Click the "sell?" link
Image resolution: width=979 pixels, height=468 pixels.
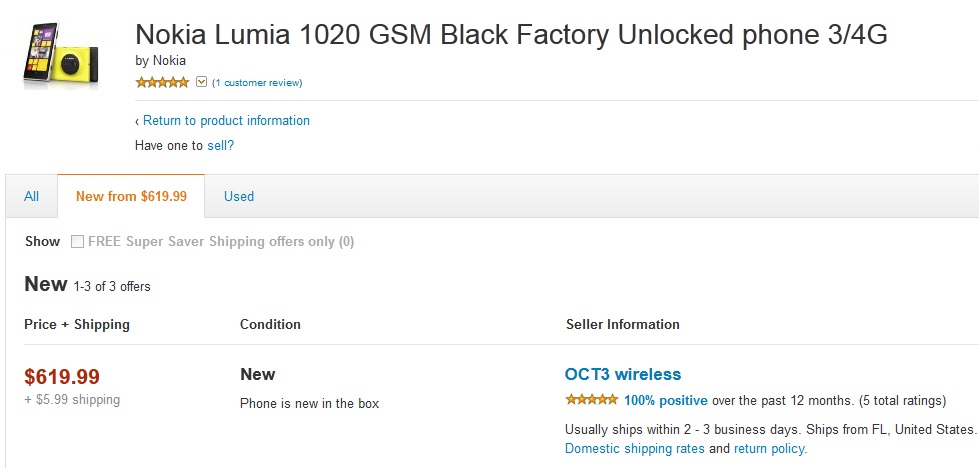(220, 145)
